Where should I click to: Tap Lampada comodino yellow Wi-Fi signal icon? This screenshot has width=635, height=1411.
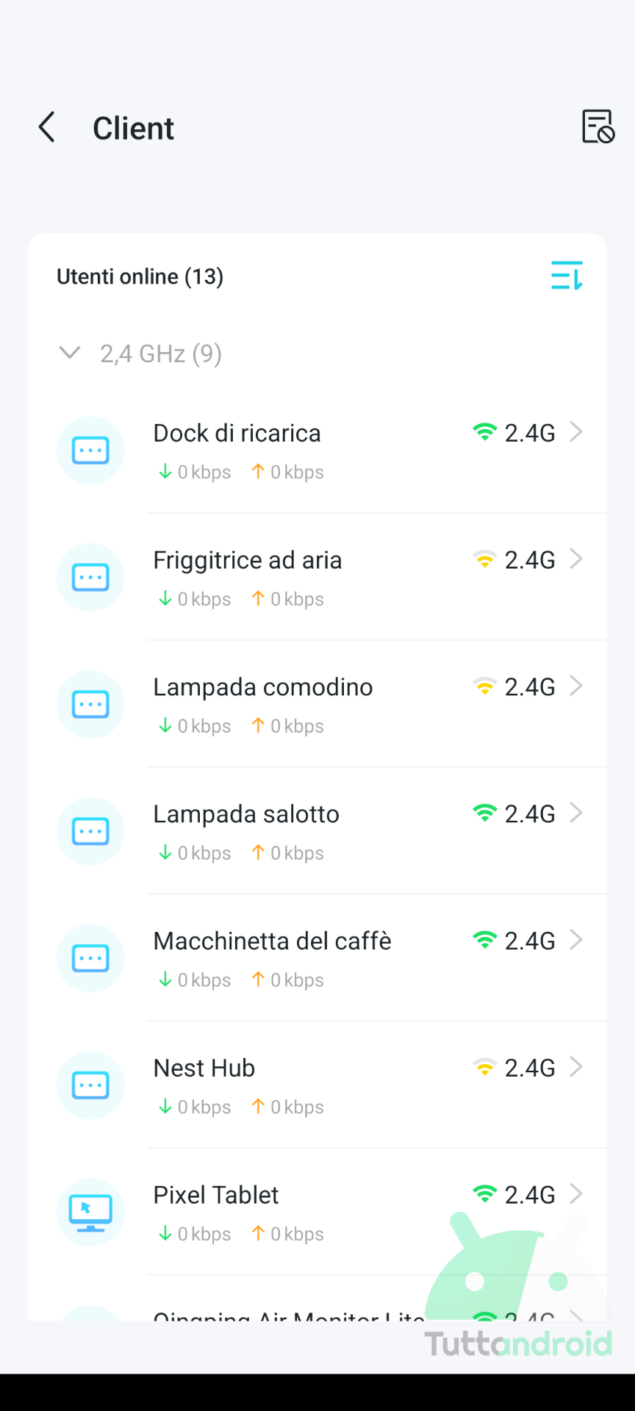(x=484, y=687)
